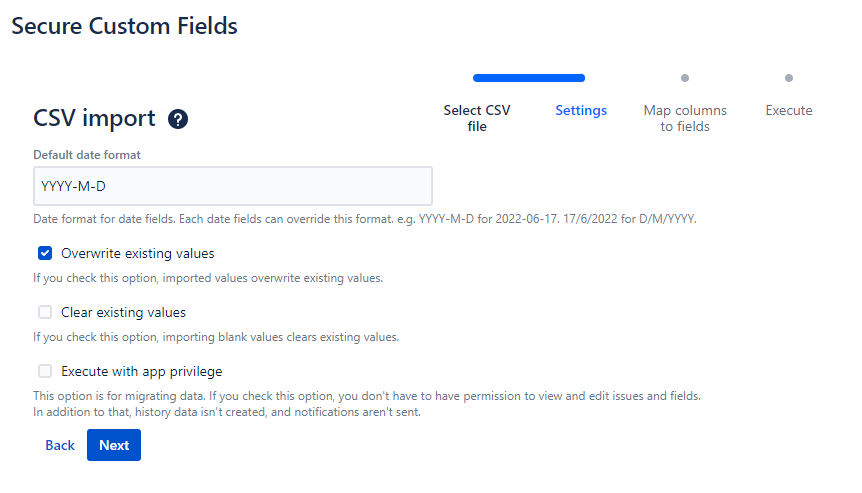Check the Execute with app privilege box
Screen dimensions: 862x493
(45, 371)
